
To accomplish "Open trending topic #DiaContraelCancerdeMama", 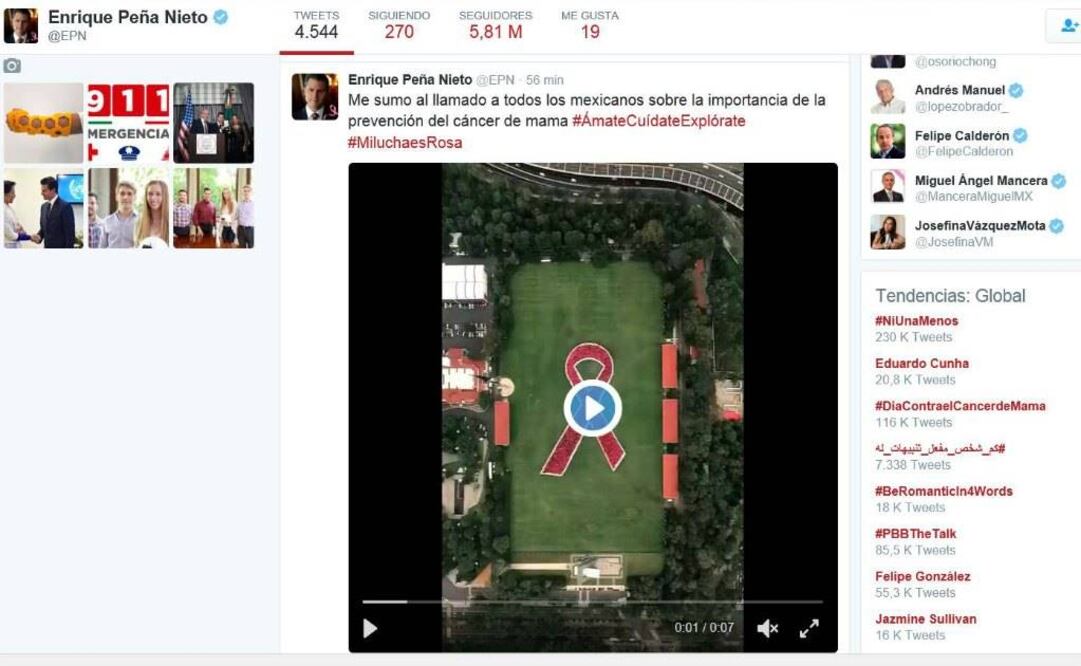I will pos(960,406).
